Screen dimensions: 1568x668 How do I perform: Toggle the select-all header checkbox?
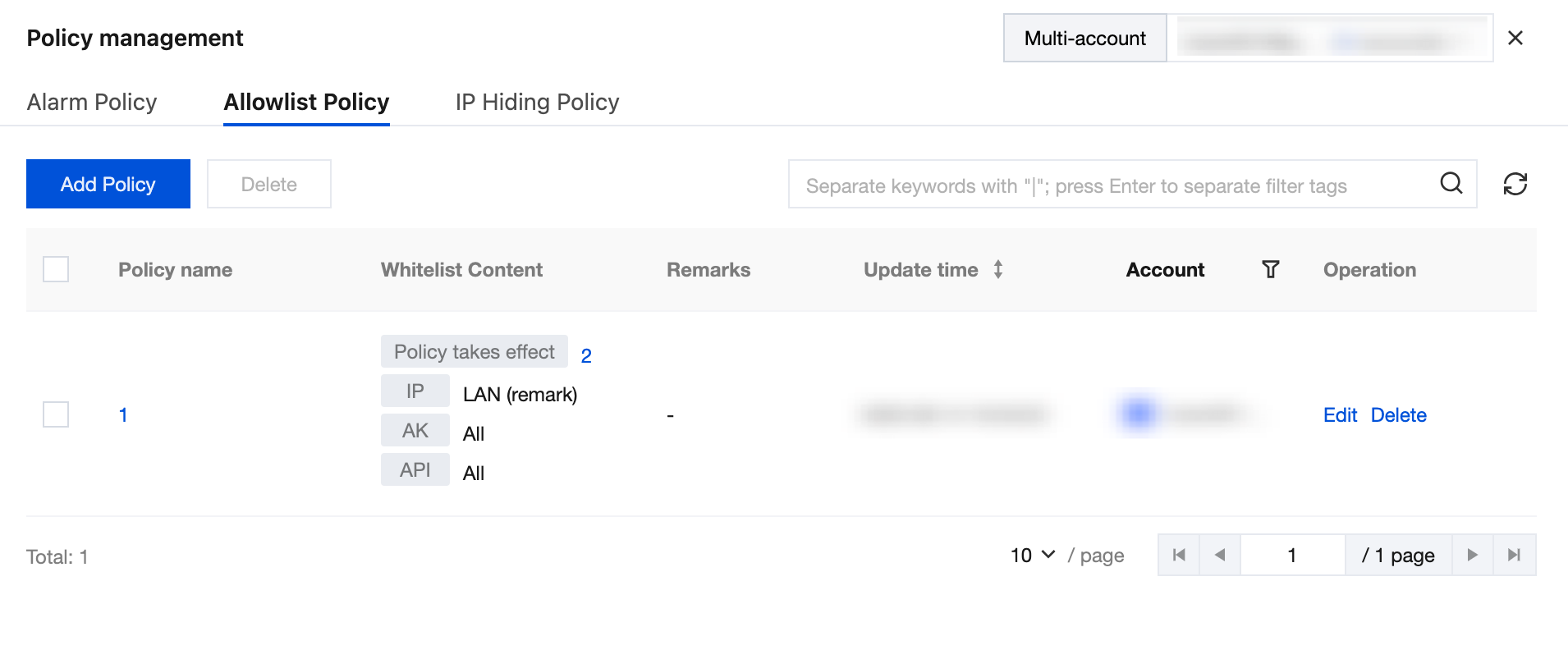[56, 270]
